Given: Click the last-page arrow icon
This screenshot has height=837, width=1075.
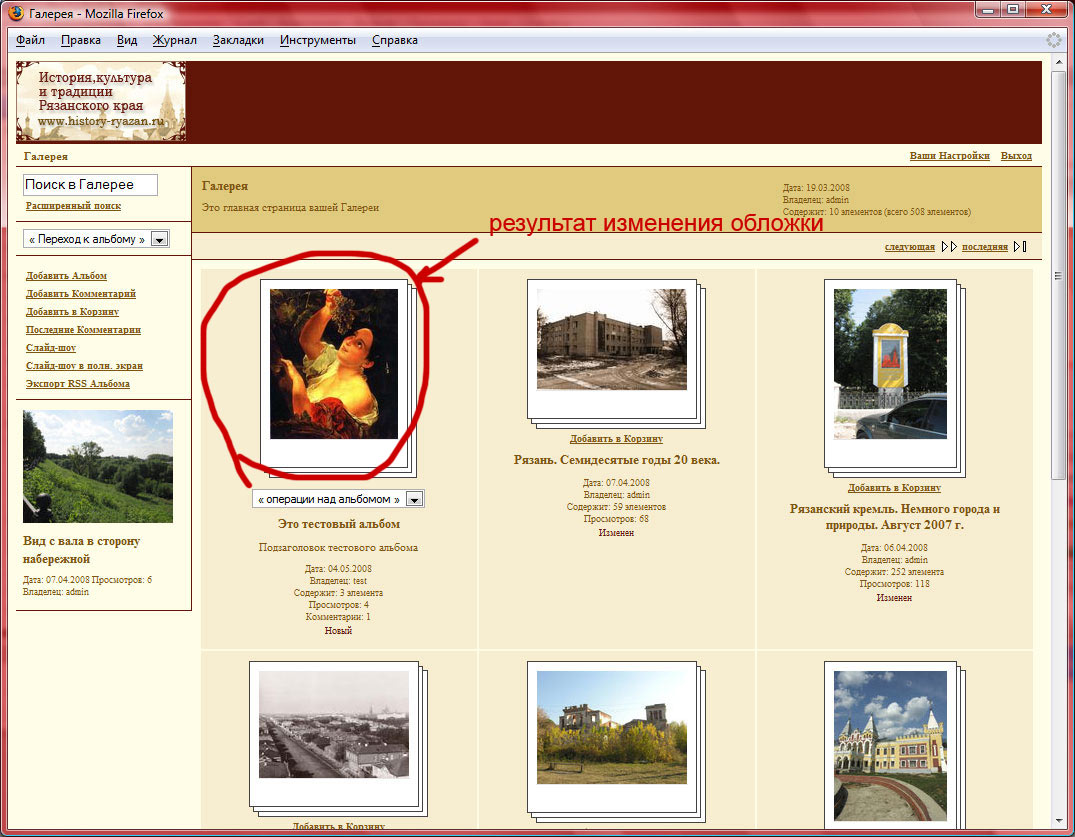Looking at the screenshot, I should (1020, 247).
